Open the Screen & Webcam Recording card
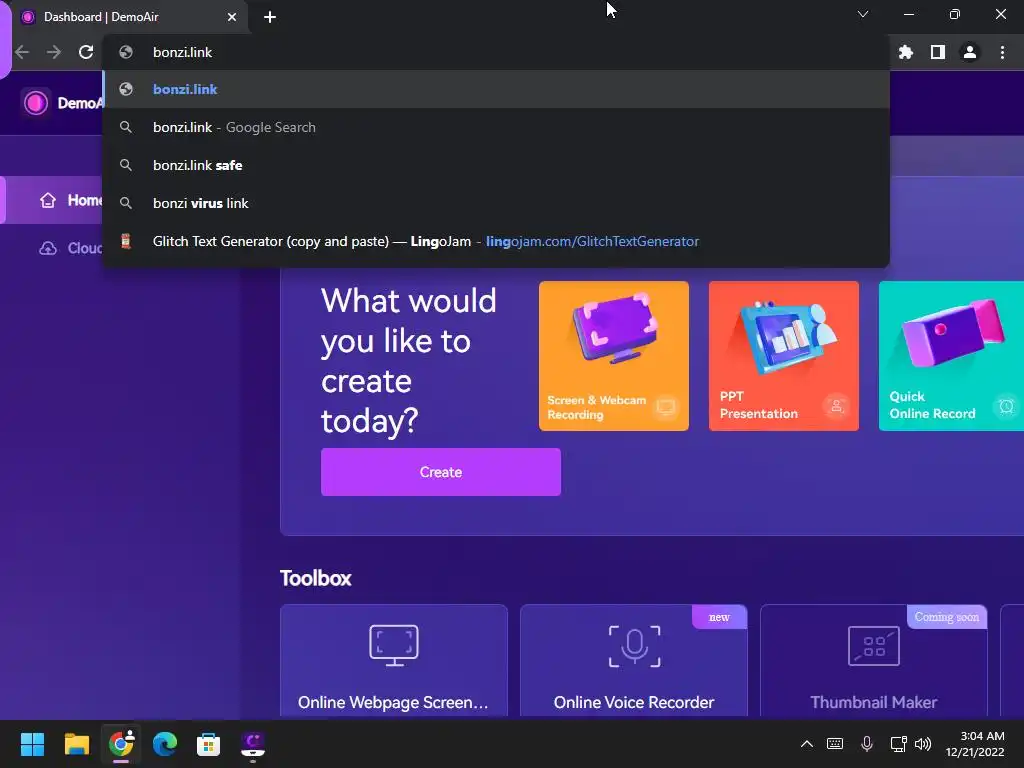 point(614,356)
